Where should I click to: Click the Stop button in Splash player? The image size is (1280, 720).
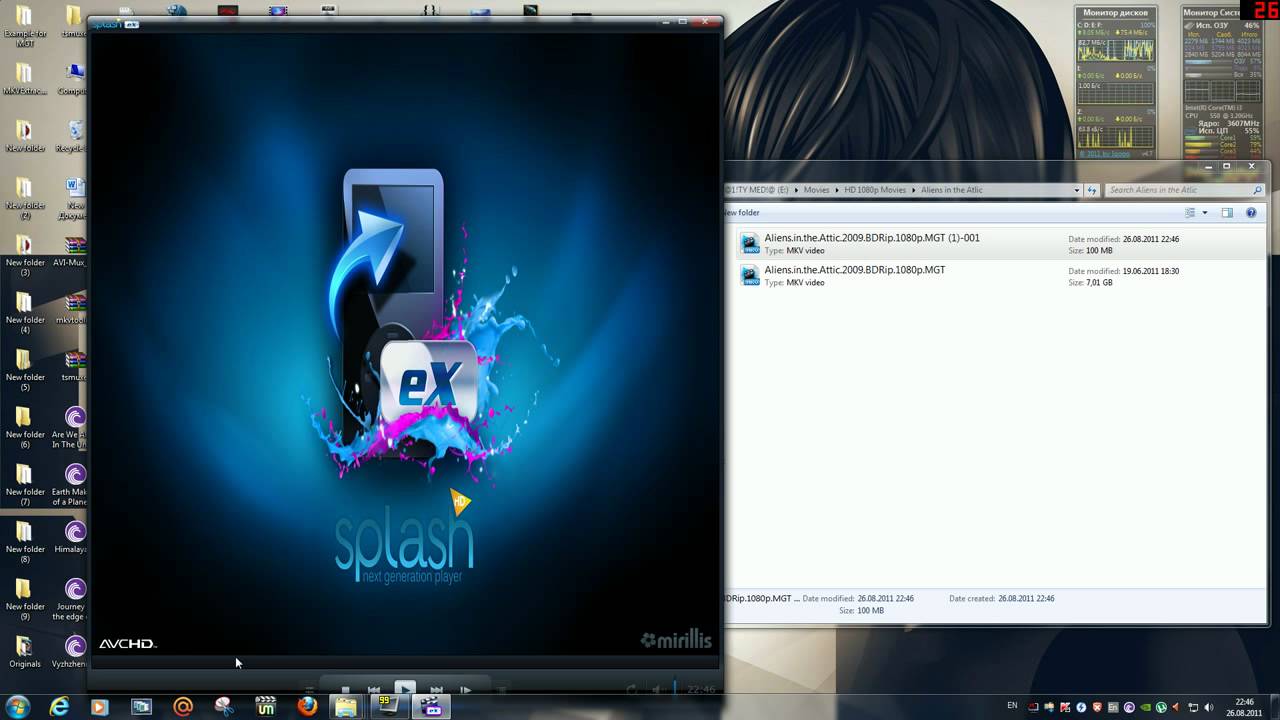pos(346,689)
